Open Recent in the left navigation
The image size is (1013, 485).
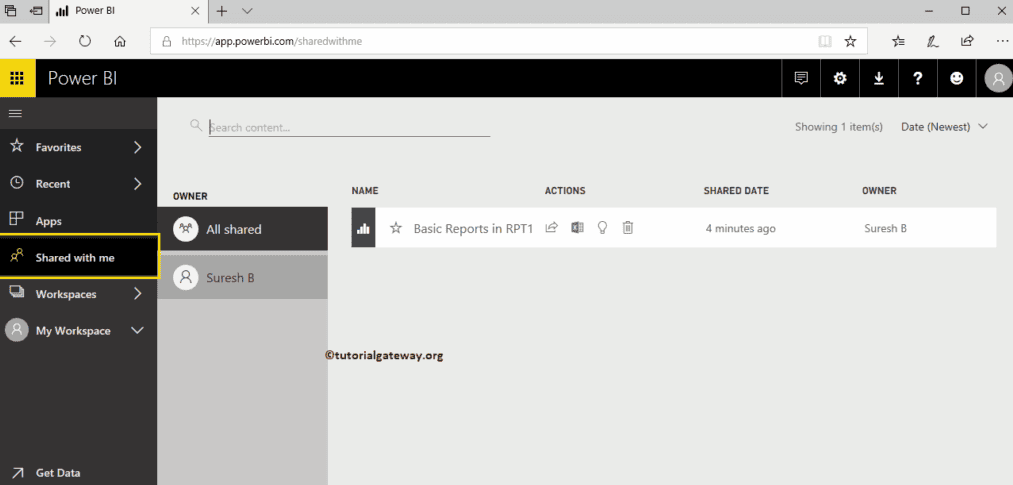coord(53,184)
